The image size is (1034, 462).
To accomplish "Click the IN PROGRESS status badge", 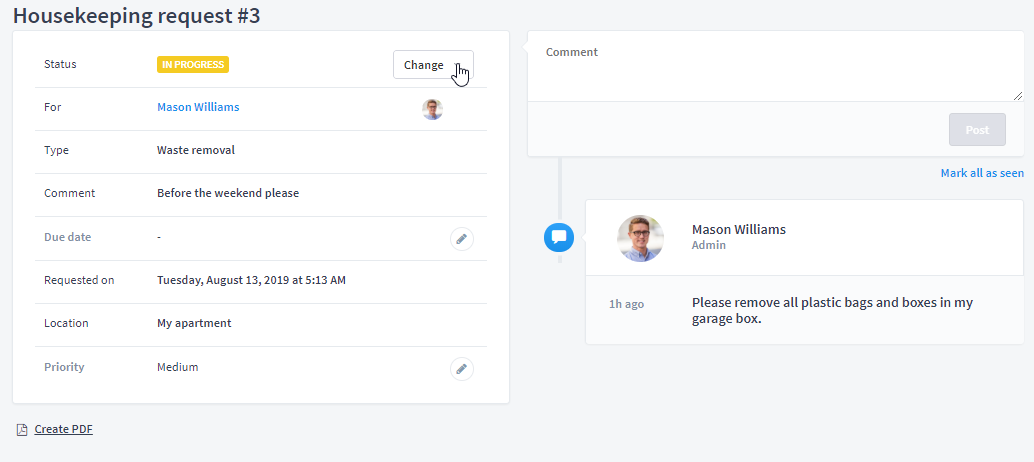I will coord(193,65).
